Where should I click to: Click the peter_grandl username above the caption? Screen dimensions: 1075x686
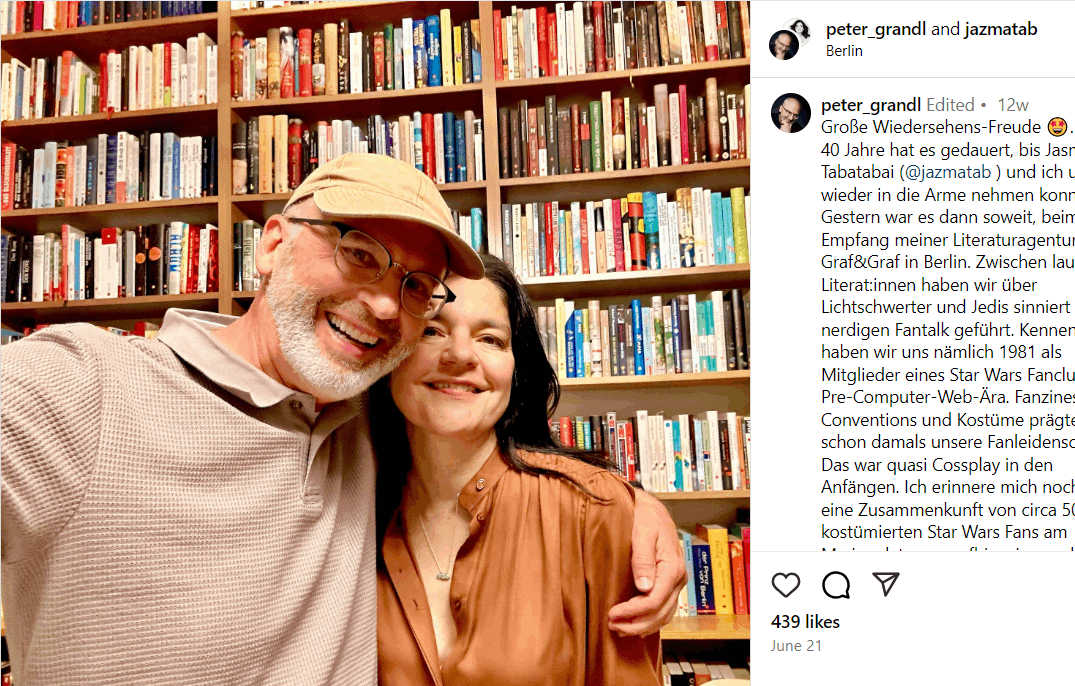pos(871,105)
